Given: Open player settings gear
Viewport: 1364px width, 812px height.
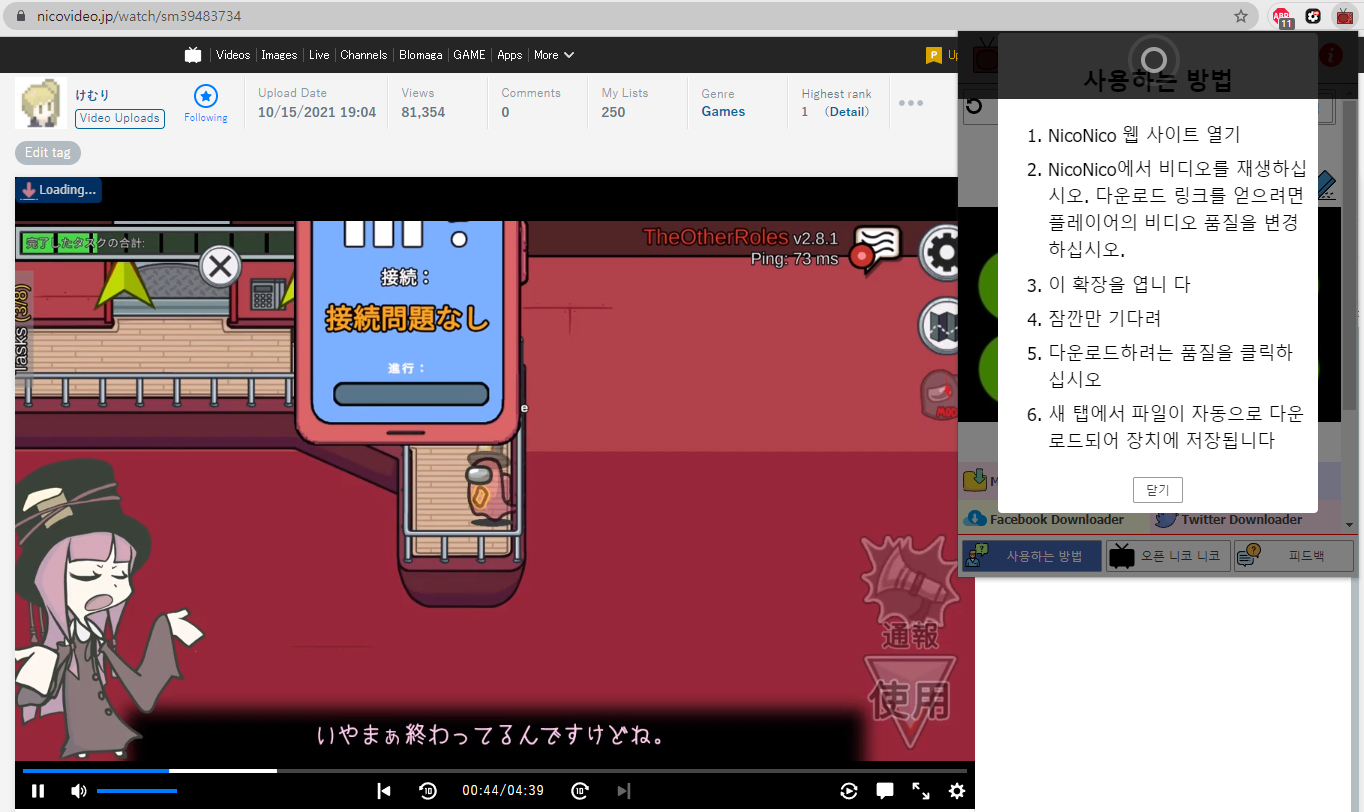Looking at the screenshot, I should point(957,791).
